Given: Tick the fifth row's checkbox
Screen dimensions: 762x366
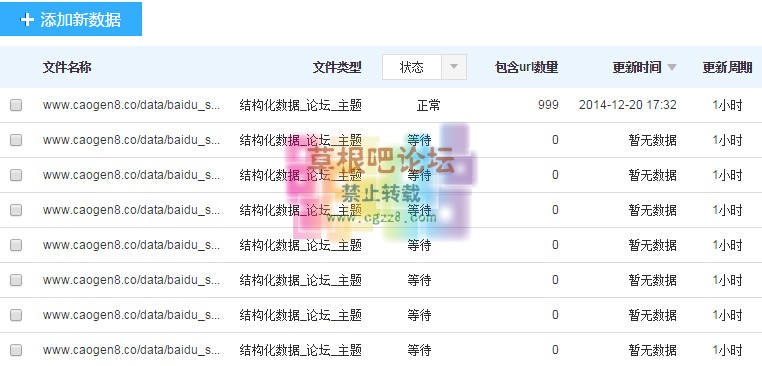Looking at the screenshot, I should tap(16, 245).
